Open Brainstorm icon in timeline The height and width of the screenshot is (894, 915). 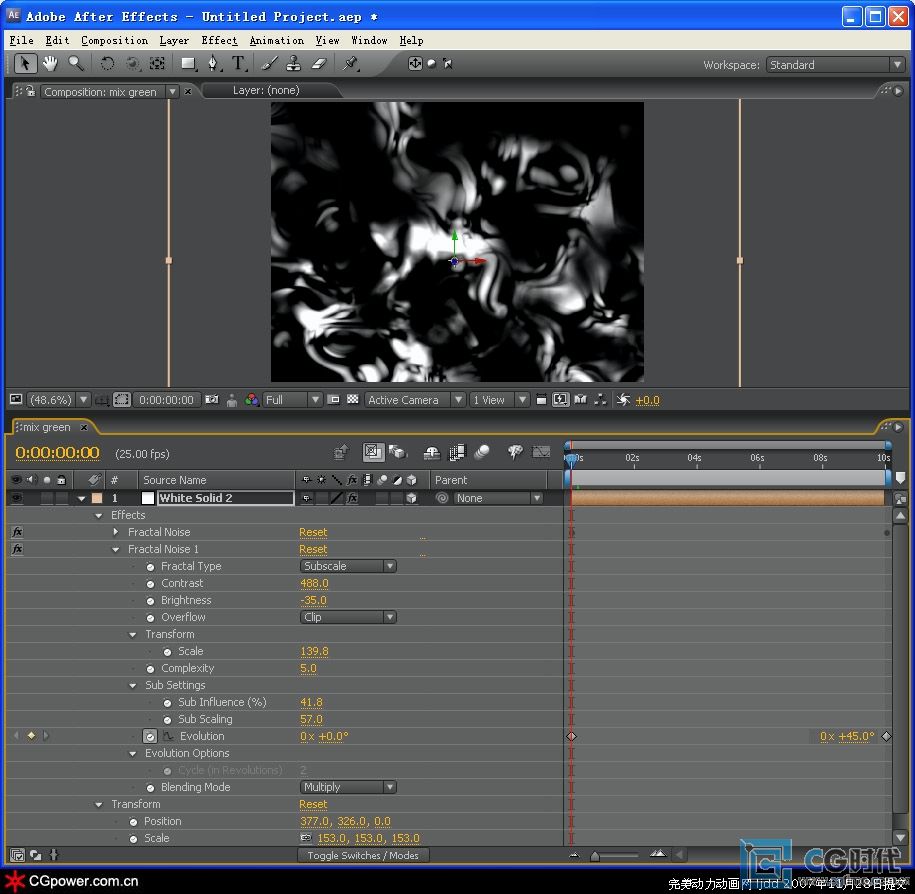515,452
